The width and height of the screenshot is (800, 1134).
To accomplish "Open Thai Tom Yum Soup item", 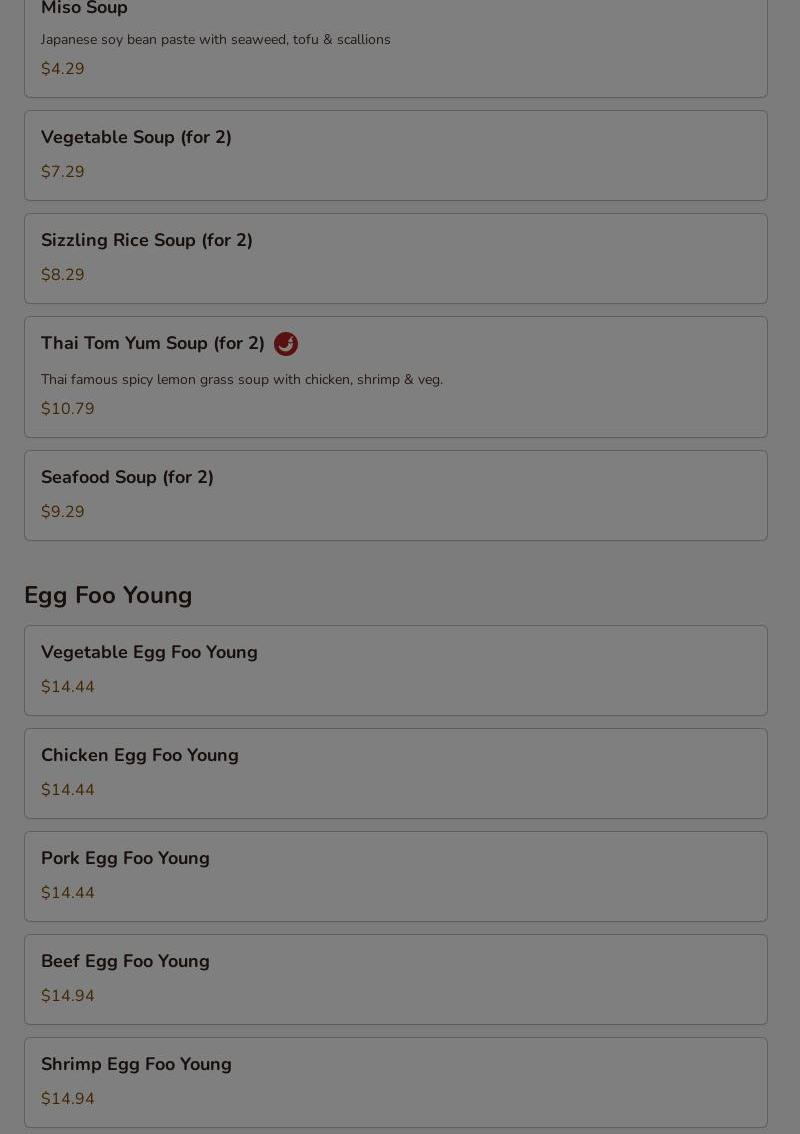I will click(x=396, y=377).
